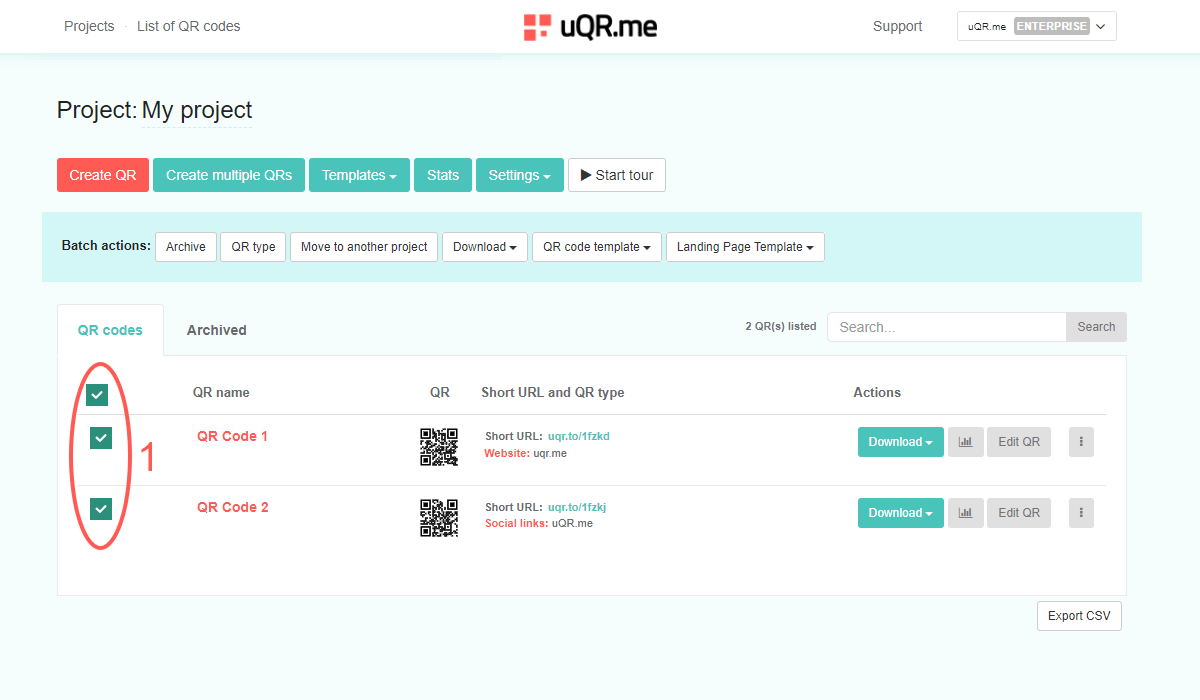Open batch Download dropdown
1200x700 pixels.
tap(485, 247)
